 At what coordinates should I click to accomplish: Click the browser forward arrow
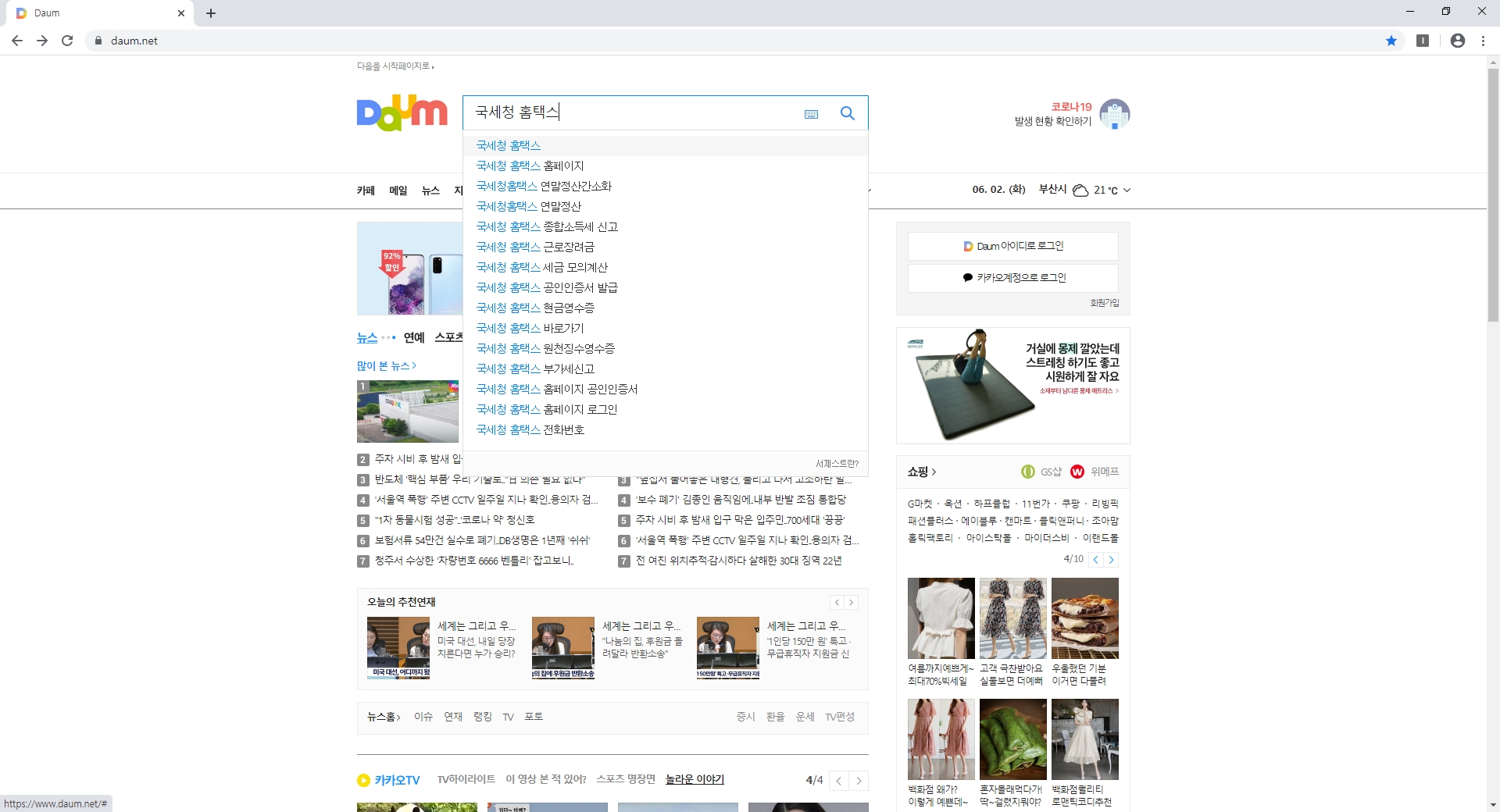pos(42,41)
